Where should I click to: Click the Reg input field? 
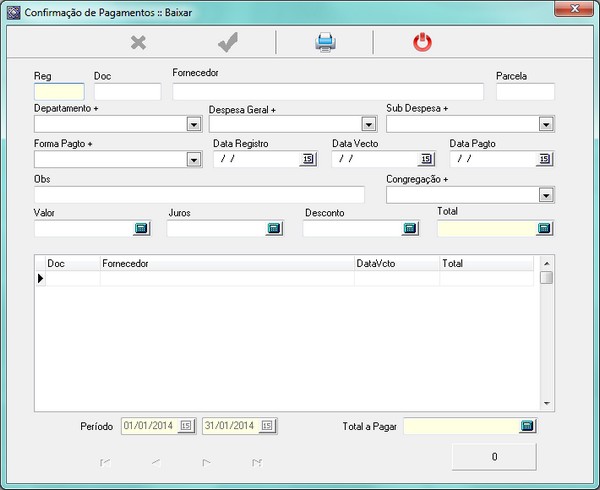(59, 92)
